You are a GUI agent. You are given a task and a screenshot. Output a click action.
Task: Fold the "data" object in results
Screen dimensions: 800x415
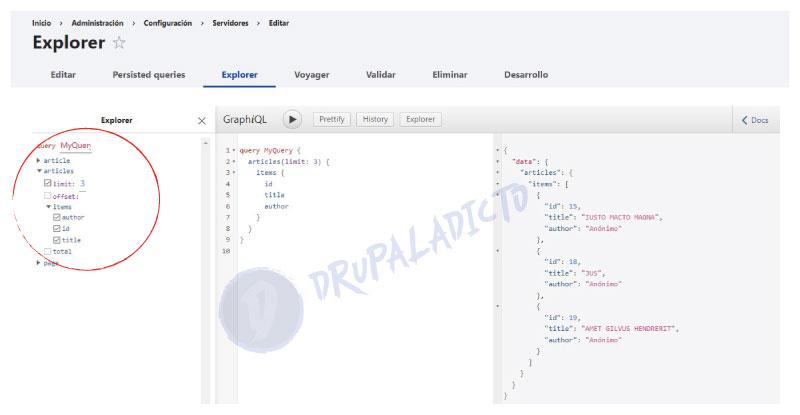click(x=497, y=161)
